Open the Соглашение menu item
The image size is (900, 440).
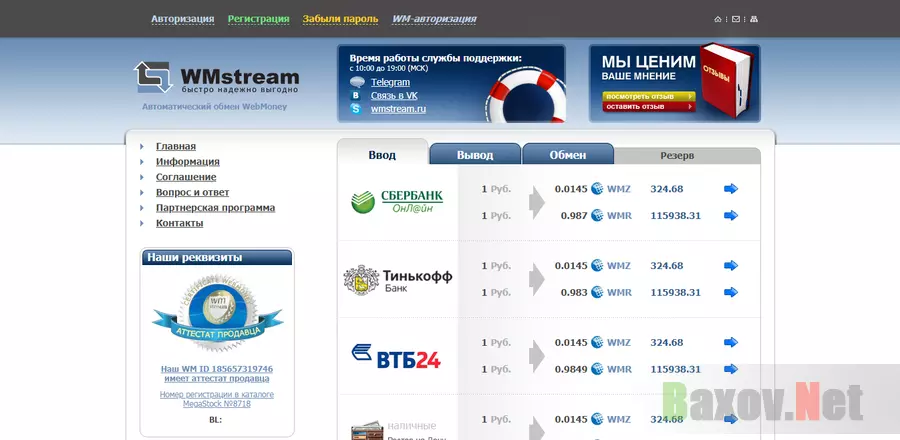(186, 177)
